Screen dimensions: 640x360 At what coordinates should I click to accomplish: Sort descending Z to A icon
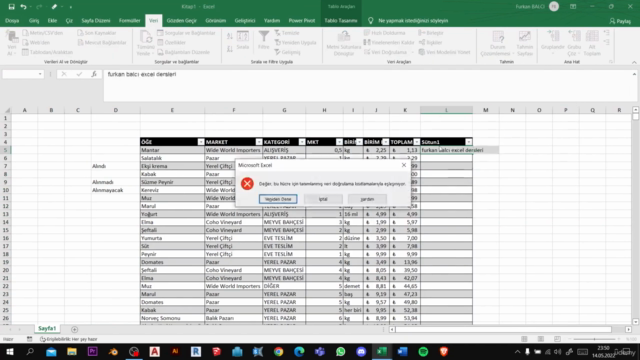(x=230, y=49)
